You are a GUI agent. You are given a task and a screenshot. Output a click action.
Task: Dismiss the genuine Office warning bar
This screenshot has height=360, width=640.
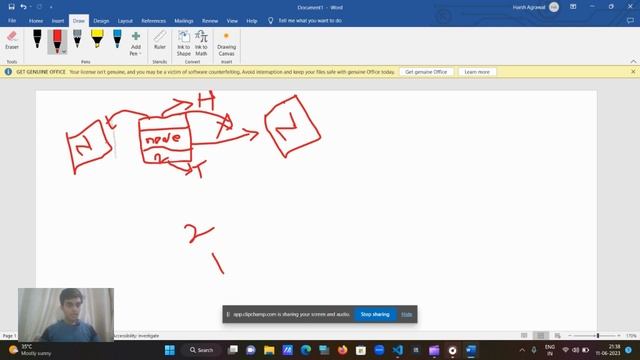pos(633,71)
